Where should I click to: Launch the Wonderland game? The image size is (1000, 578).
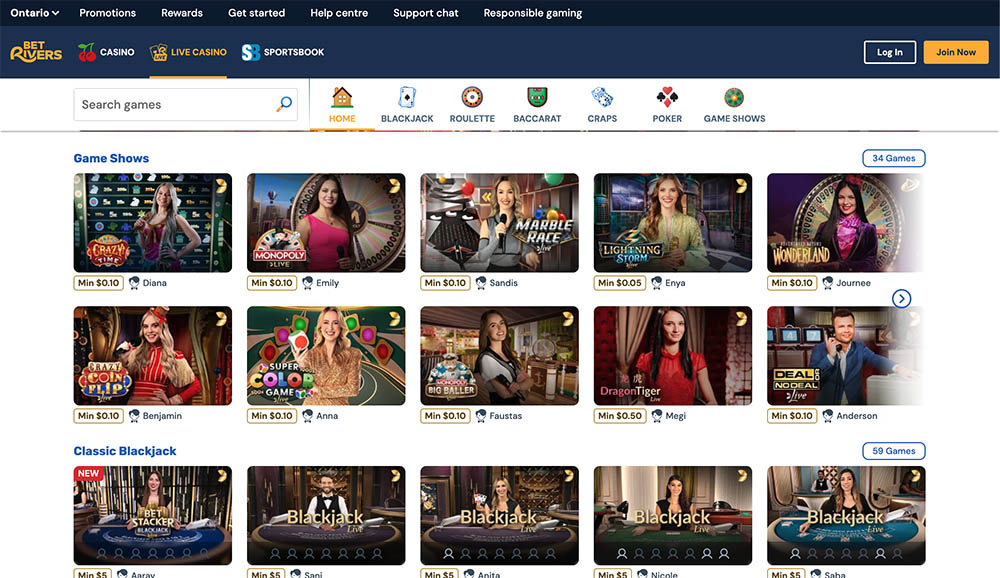(846, 223)
